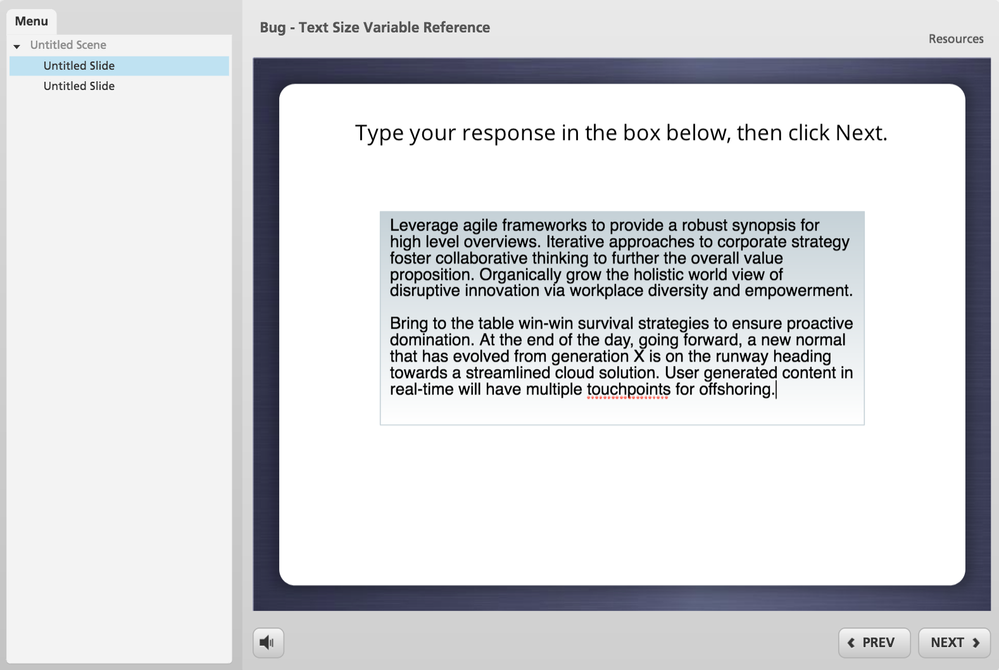Collapse the Untitled Scene disclosure triangle
The width and height of the screenshot is (999, 670).
(x=17, y=46)
